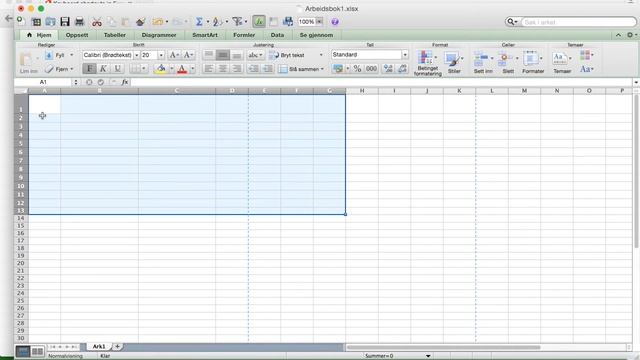The image size is (640, 360).
Task: Click the Sort A-Z icon
Action: (218, 22)
